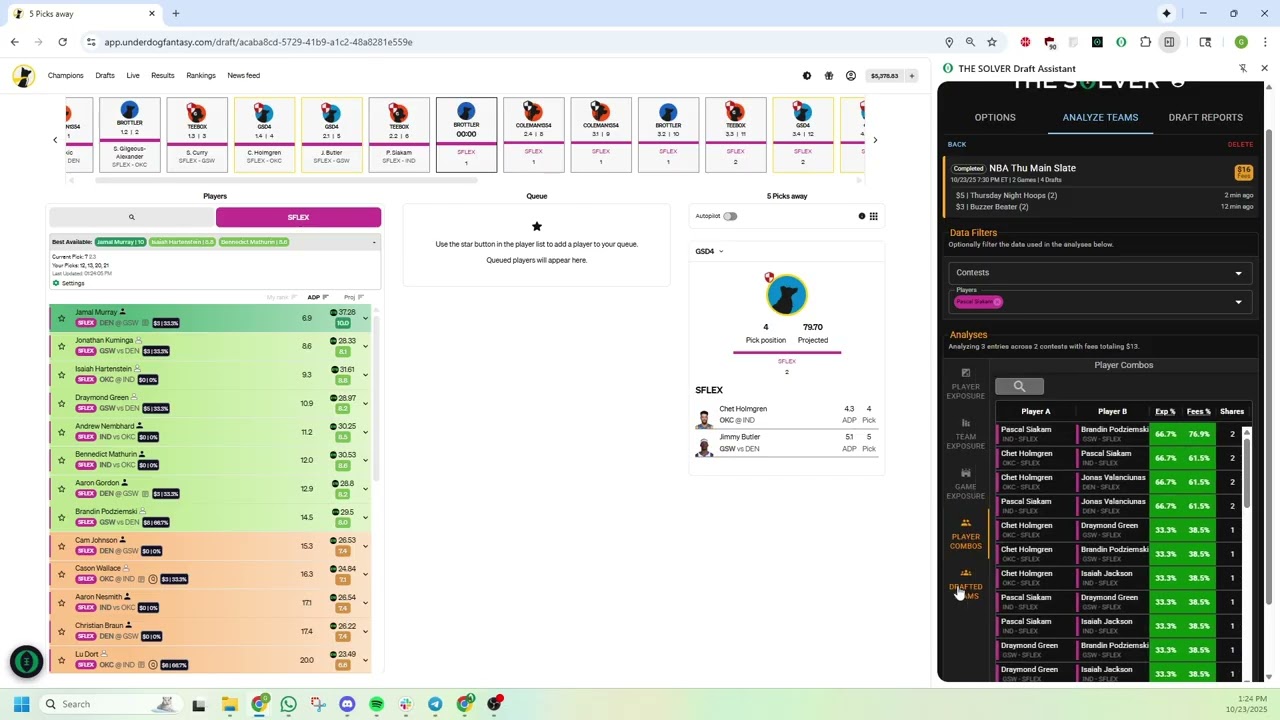Open the accessibility widget icon
This screenshot has width=1280, height=720.
(27, 661)
